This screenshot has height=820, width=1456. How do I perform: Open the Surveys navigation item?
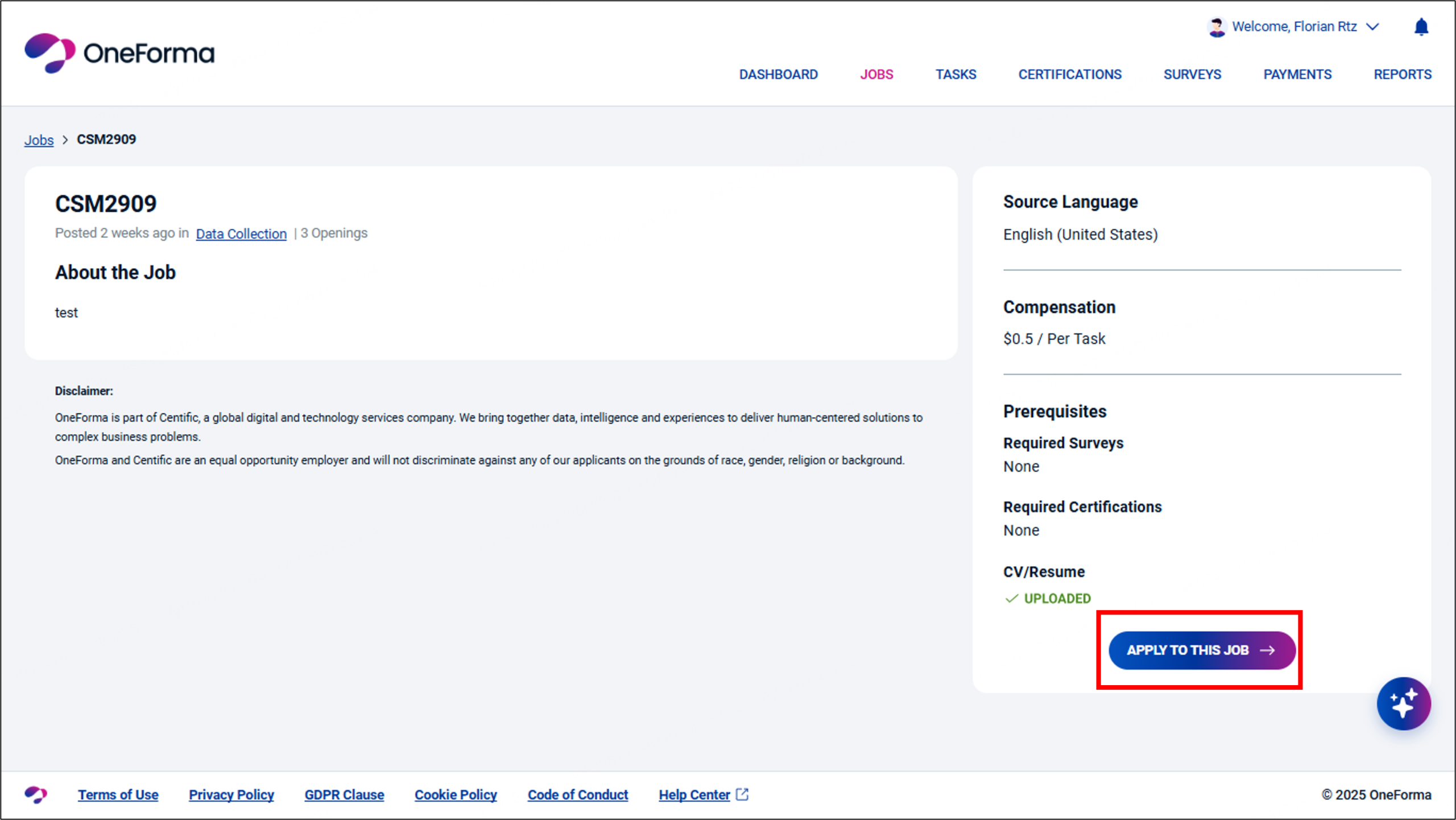(x=1192, y=75)
